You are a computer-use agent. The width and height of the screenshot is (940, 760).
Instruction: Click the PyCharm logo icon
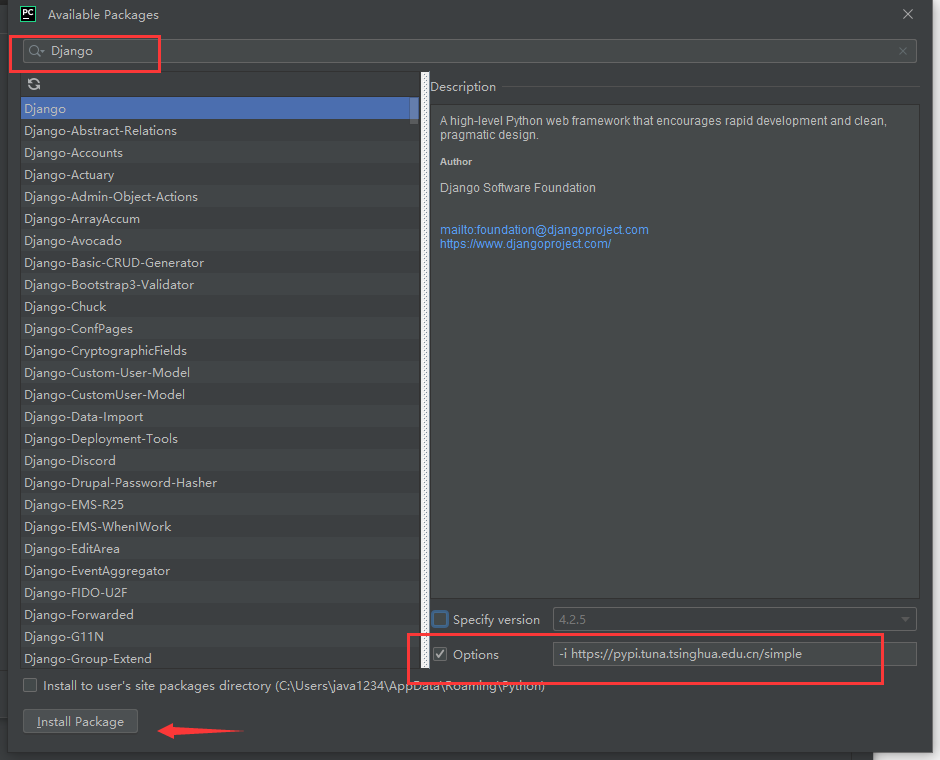click(x=28, y=14)
